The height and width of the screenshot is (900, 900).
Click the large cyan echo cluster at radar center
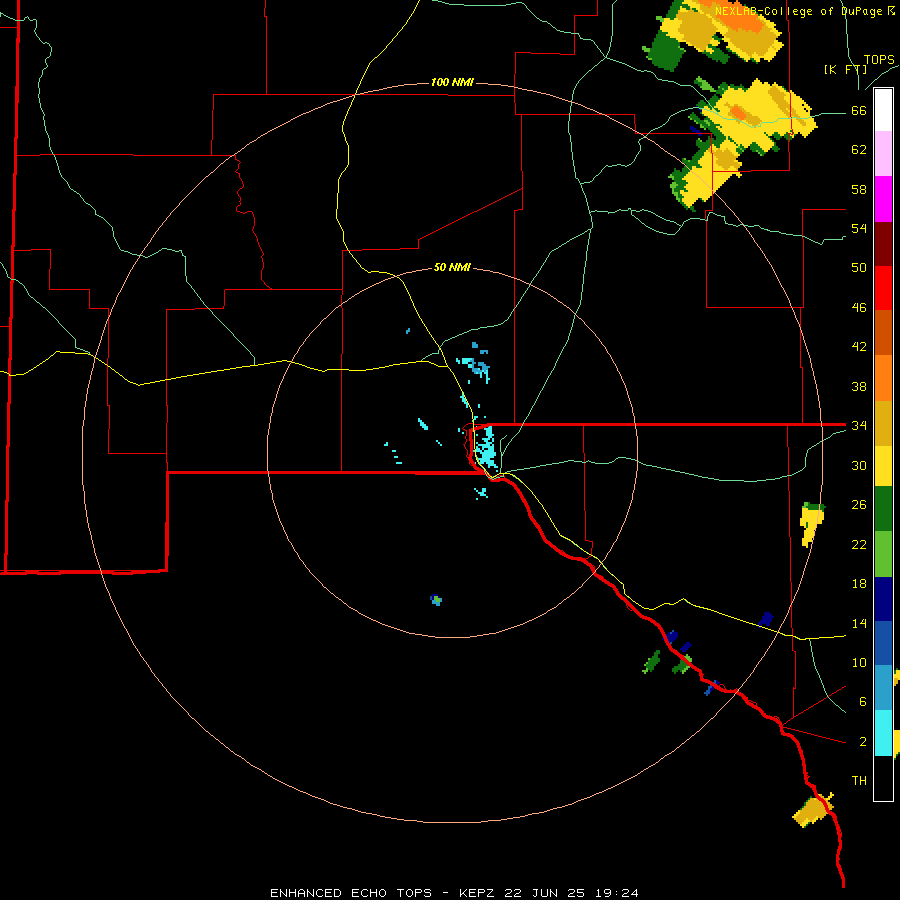[486, 448]
